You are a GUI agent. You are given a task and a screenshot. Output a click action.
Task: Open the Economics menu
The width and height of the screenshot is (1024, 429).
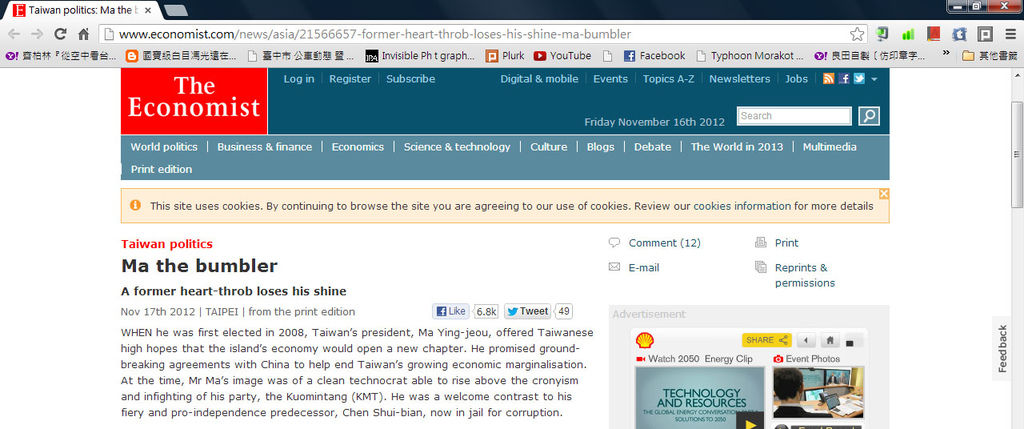pyautogui.click(x=358, y=147)
